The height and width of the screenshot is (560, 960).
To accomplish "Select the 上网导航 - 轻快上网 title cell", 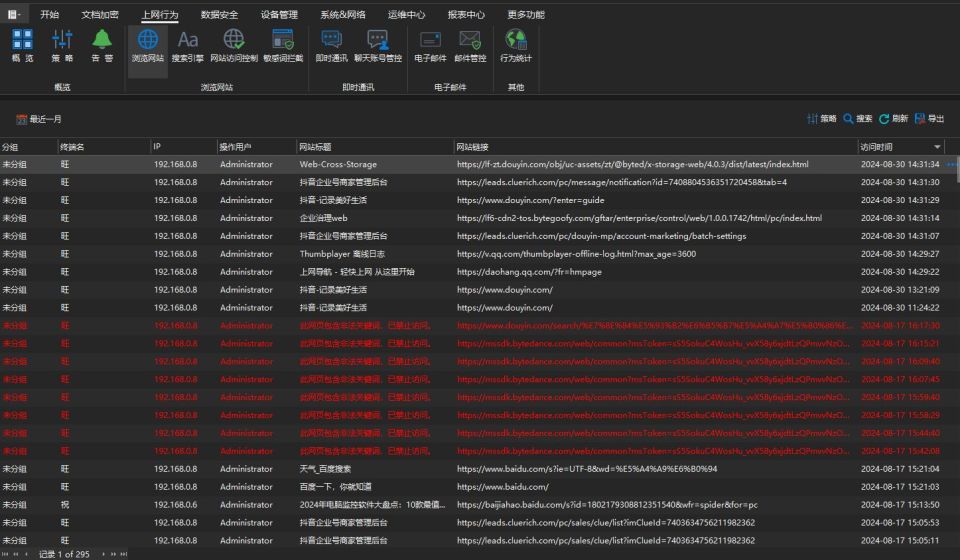I will [357, 272].
